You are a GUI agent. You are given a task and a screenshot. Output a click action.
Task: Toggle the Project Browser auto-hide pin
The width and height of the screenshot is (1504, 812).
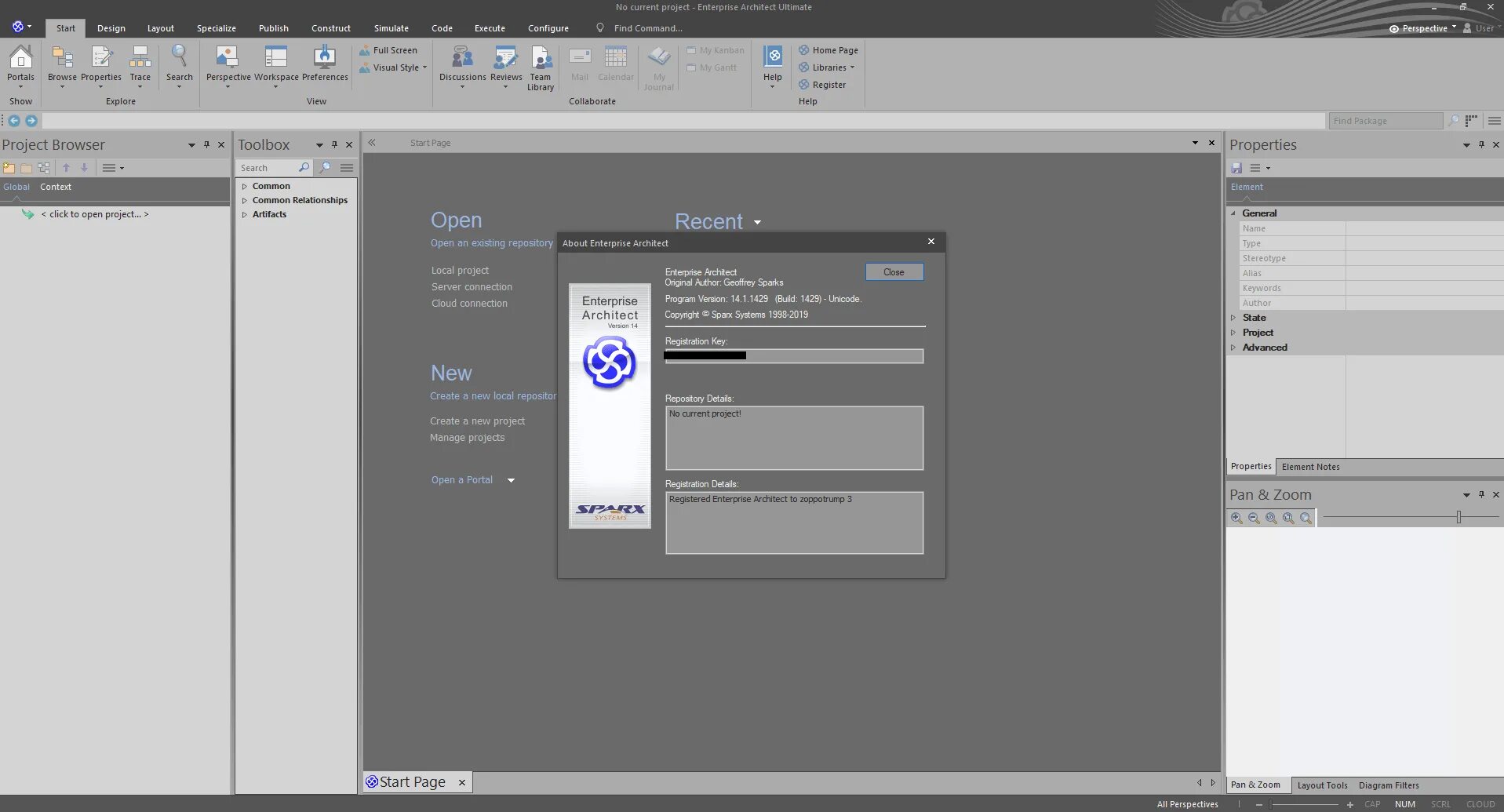pos(207,144)
